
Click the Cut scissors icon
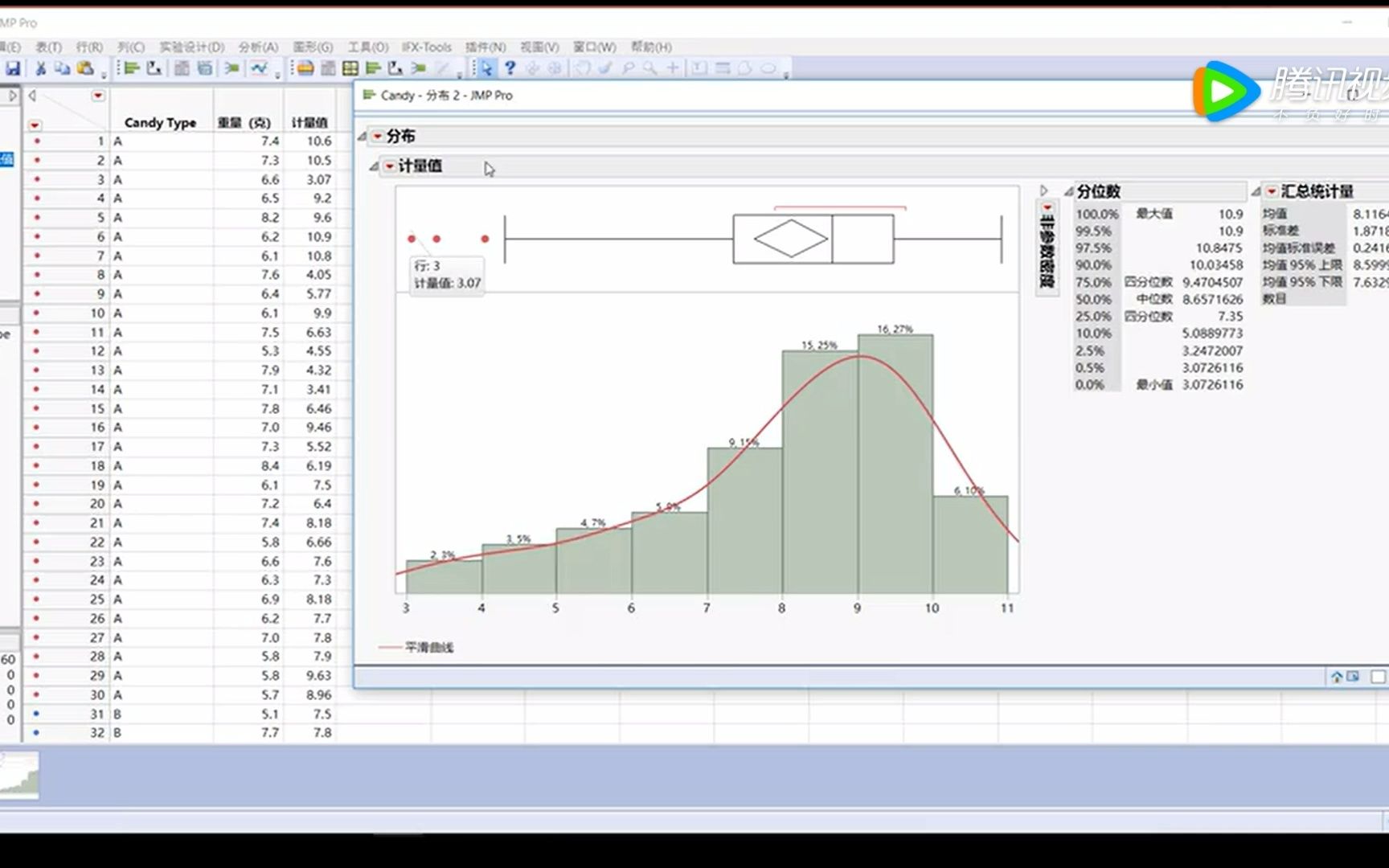pyautogui.click(x=40, y=69)
